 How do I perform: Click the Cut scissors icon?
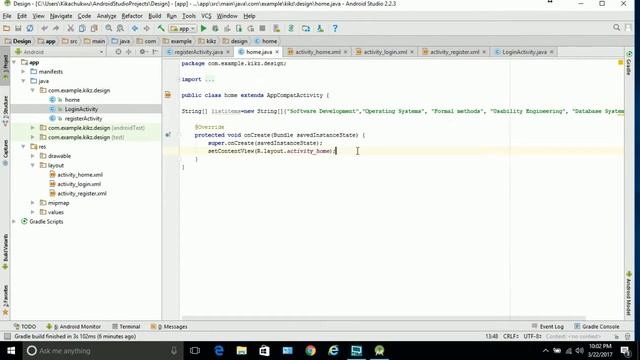click(x=70, y=28)
